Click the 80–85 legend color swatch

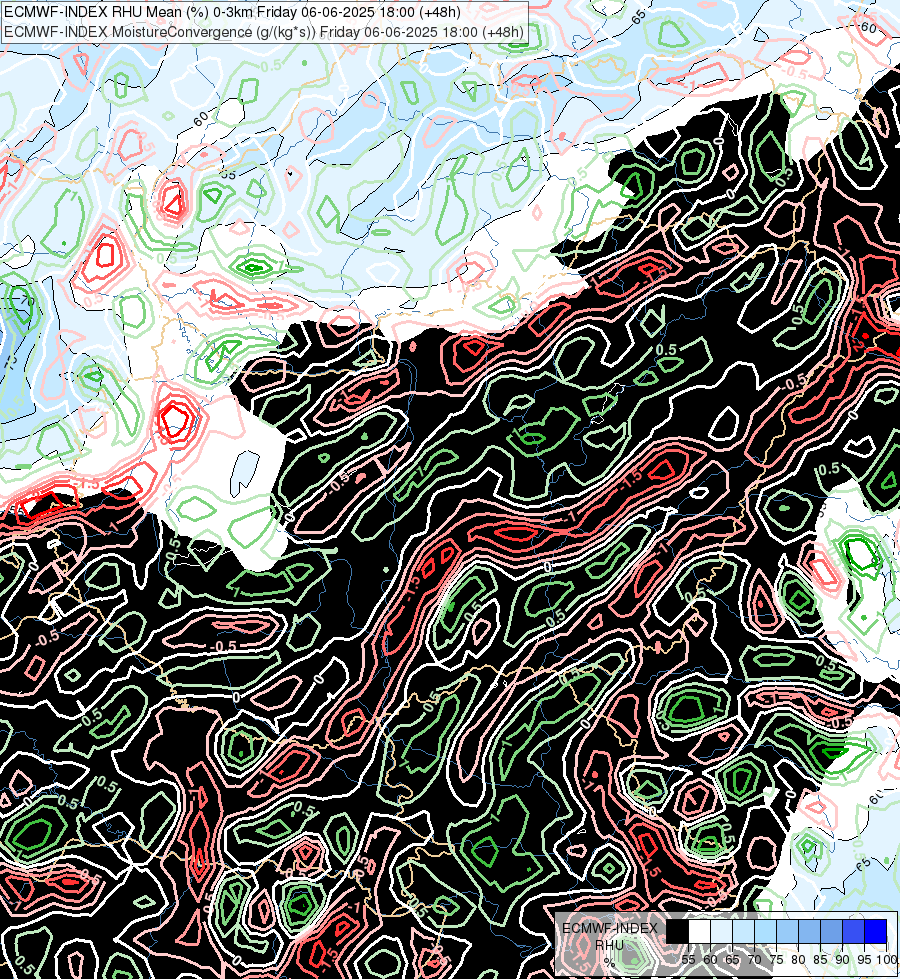coord(809,931)
